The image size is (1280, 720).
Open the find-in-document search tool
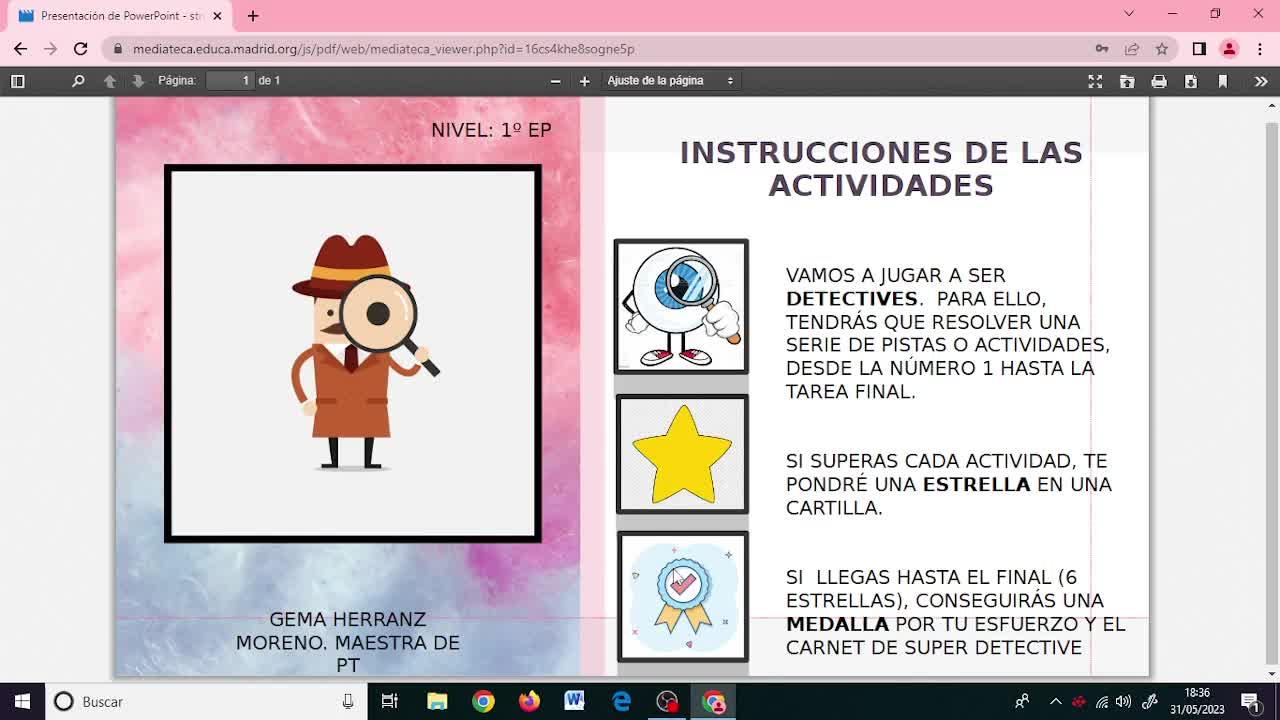click(78, 81)
